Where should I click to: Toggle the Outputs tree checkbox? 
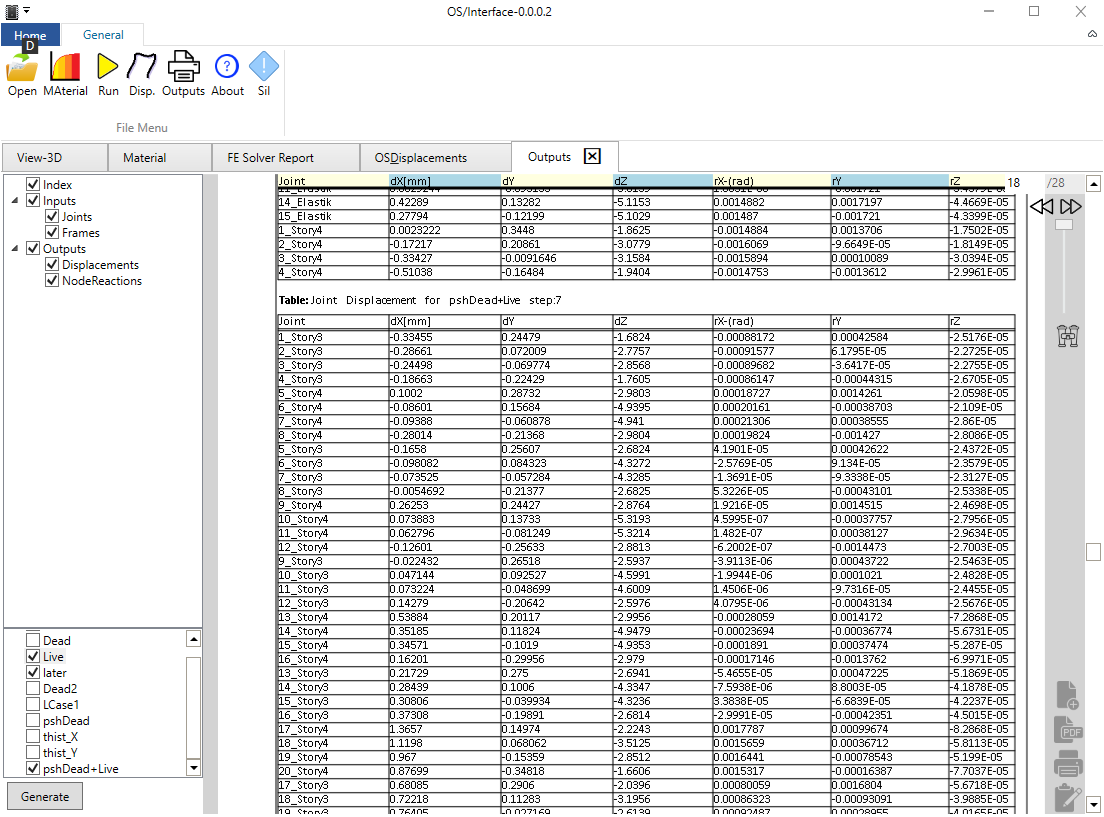click(32, 249)
